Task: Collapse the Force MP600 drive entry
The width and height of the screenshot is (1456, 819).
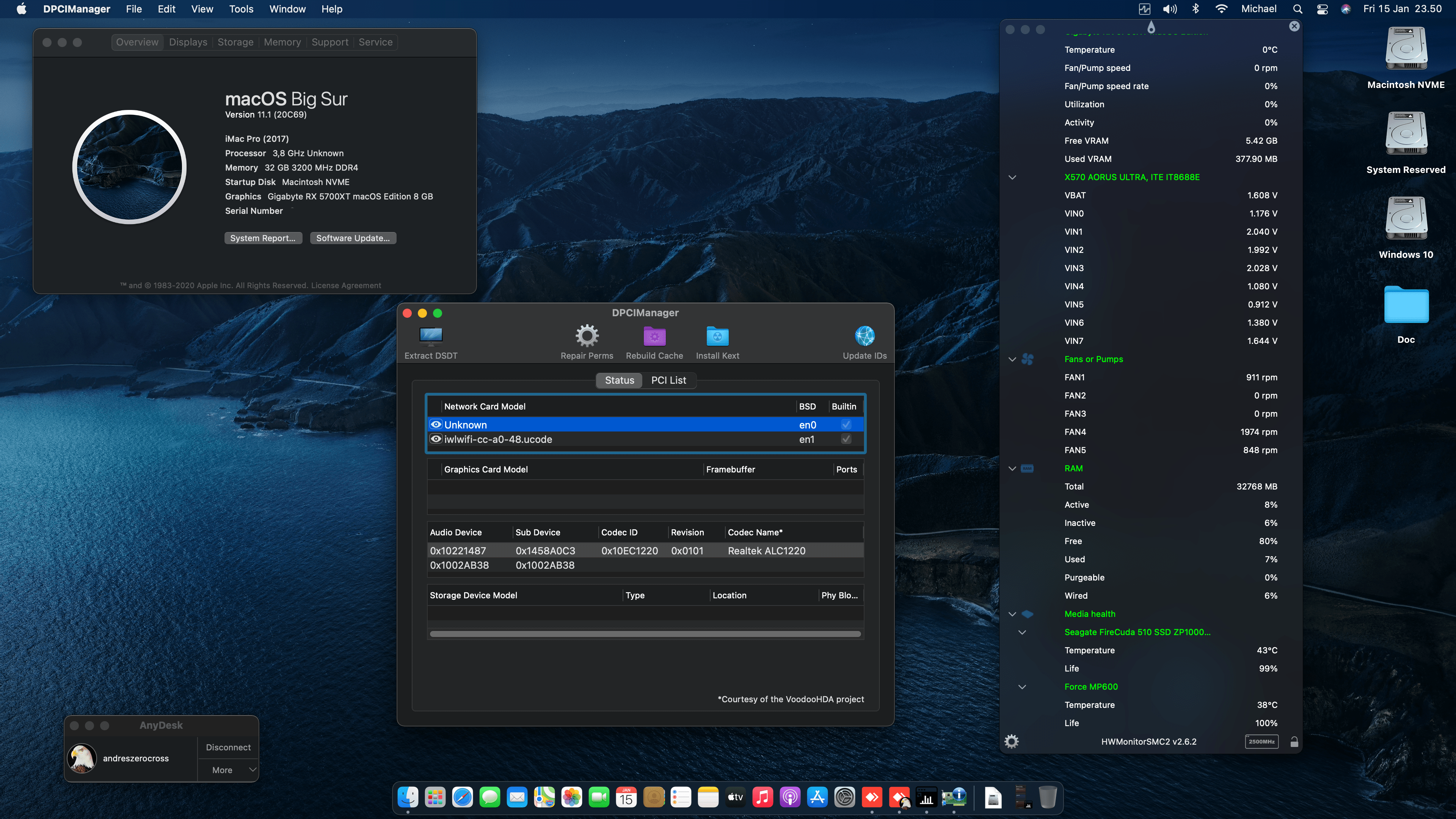Action: [1022, 687]
